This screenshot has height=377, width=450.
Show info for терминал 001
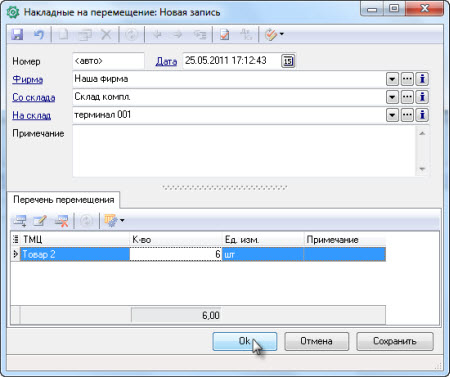[x=422, y=115]
